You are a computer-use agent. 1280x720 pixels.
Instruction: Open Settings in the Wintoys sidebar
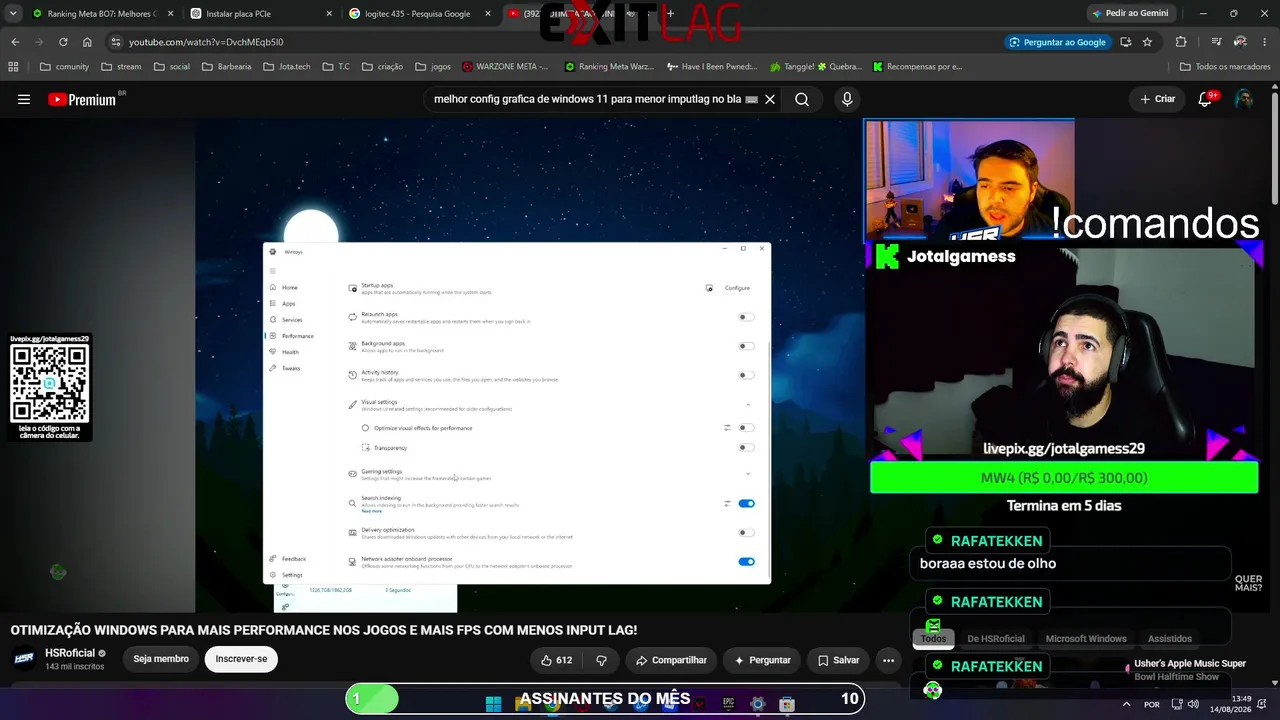[286, 575]
